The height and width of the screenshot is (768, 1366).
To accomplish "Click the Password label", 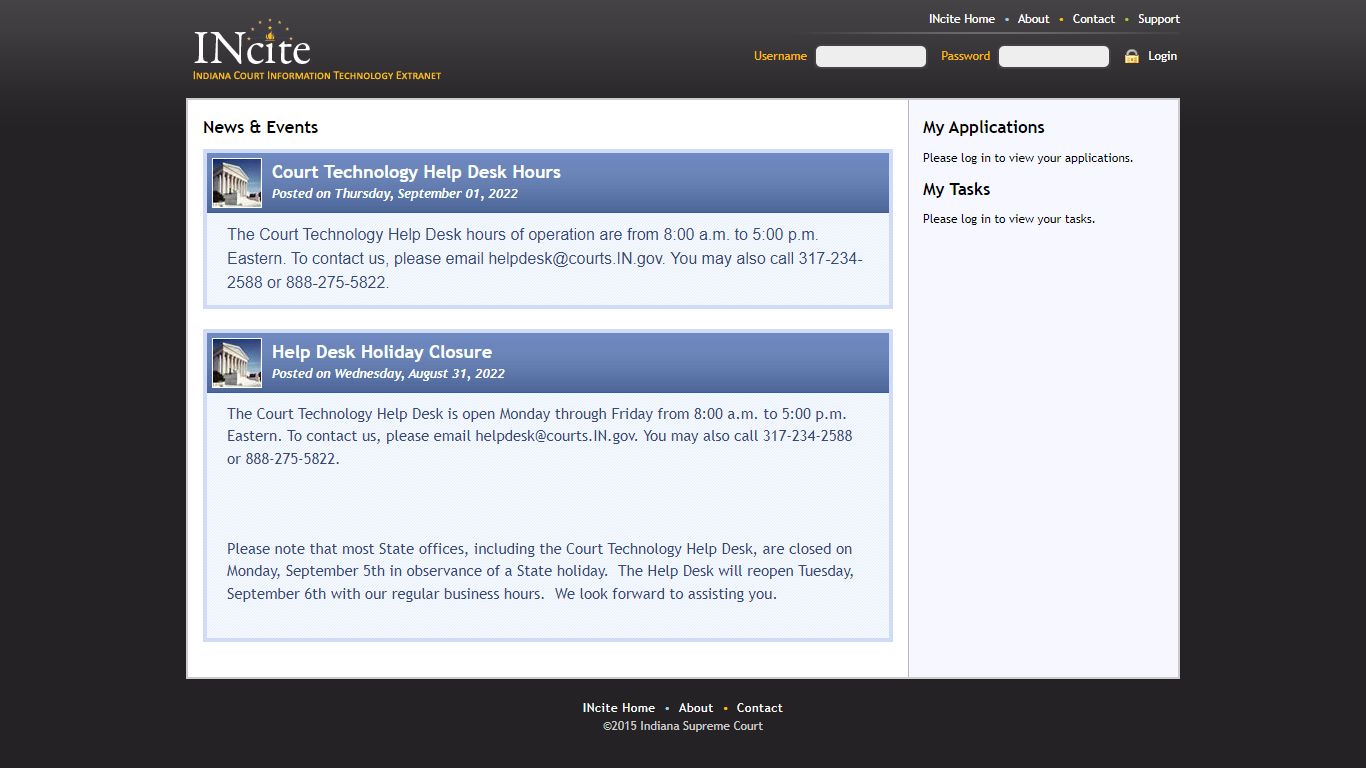I will pos(965,56).
